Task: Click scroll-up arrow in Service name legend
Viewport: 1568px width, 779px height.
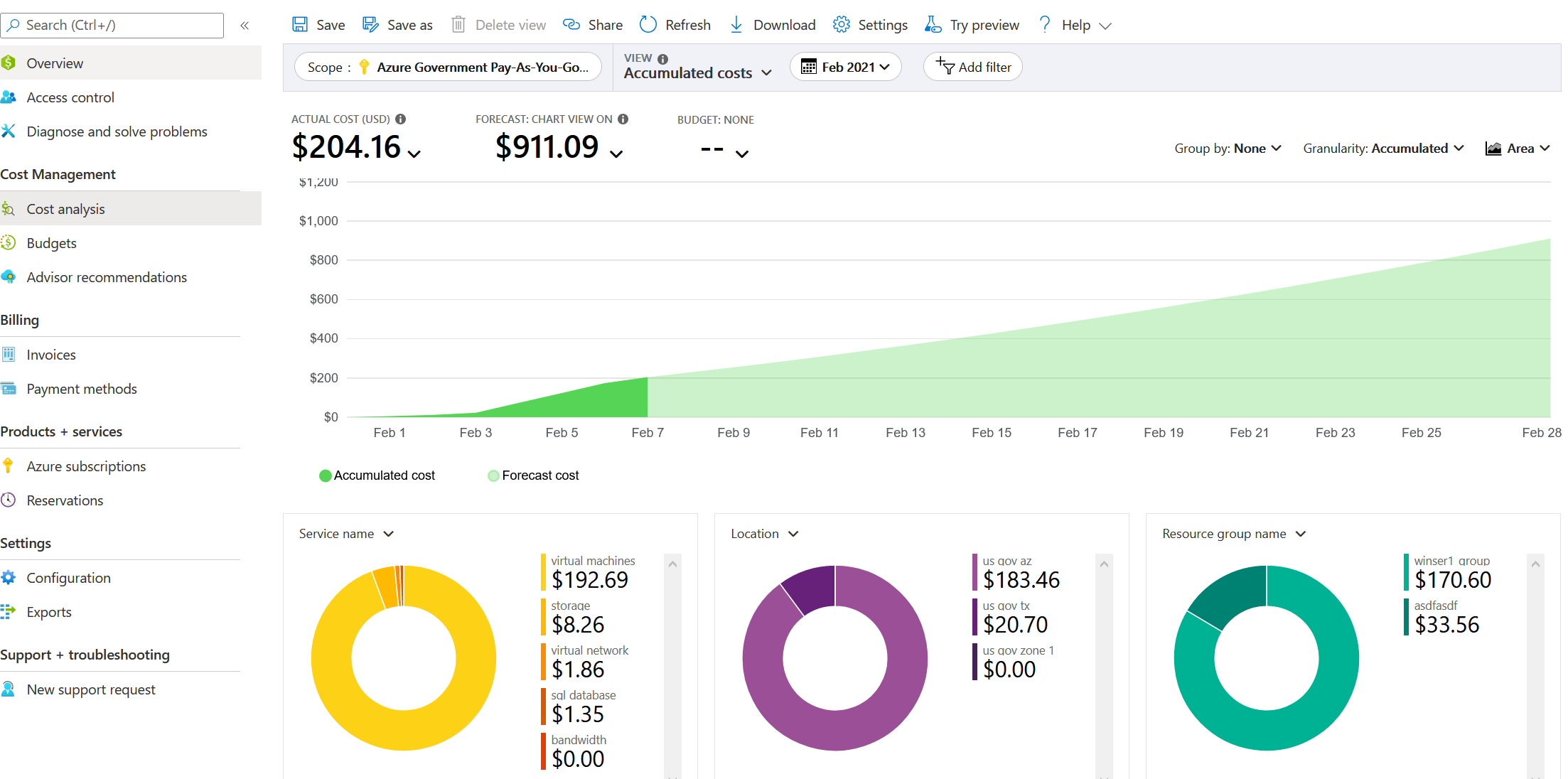Action: pyautogui.click(x=672, y=564)
